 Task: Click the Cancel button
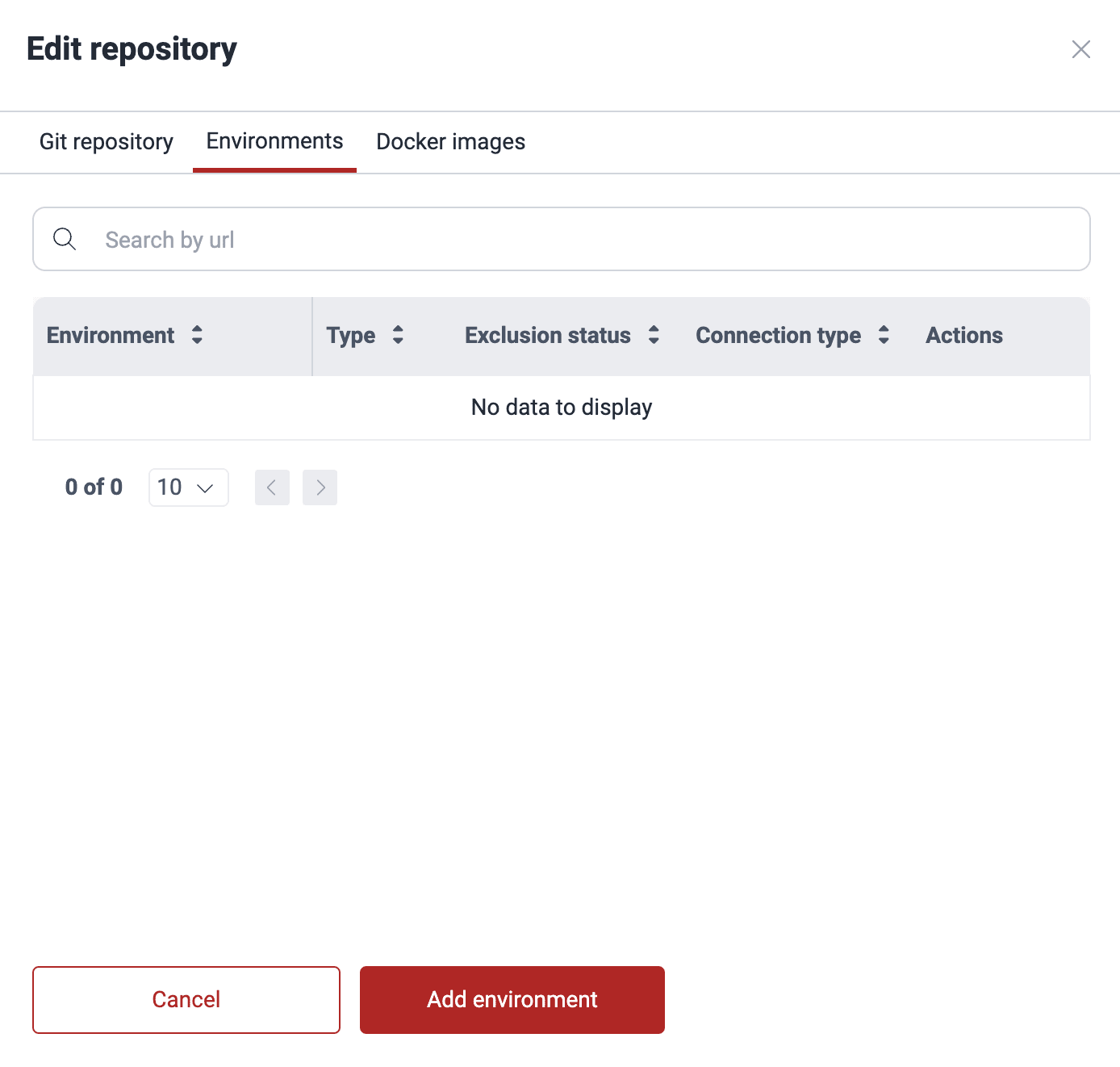click(186, 1000)
